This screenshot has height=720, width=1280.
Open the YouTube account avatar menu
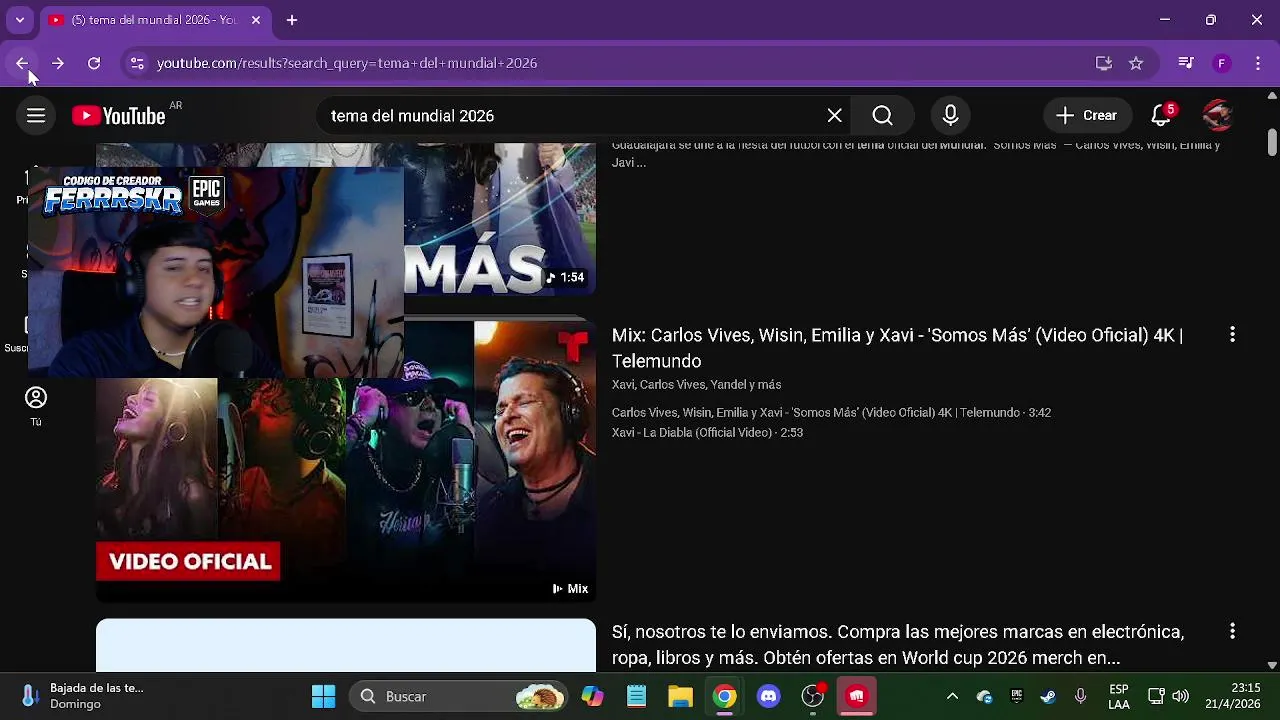pos(1217,116)
